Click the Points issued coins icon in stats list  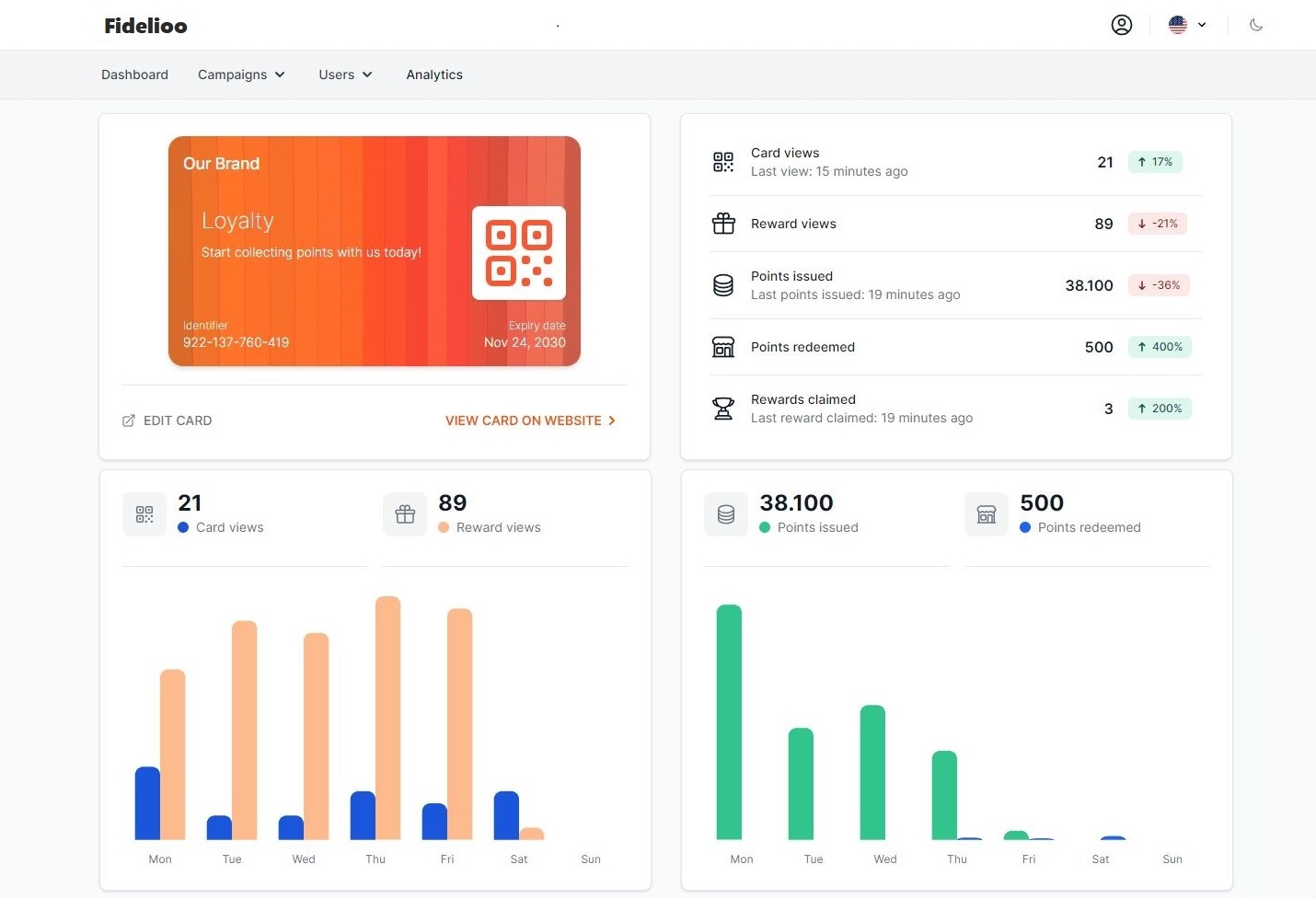coord(723,285)
